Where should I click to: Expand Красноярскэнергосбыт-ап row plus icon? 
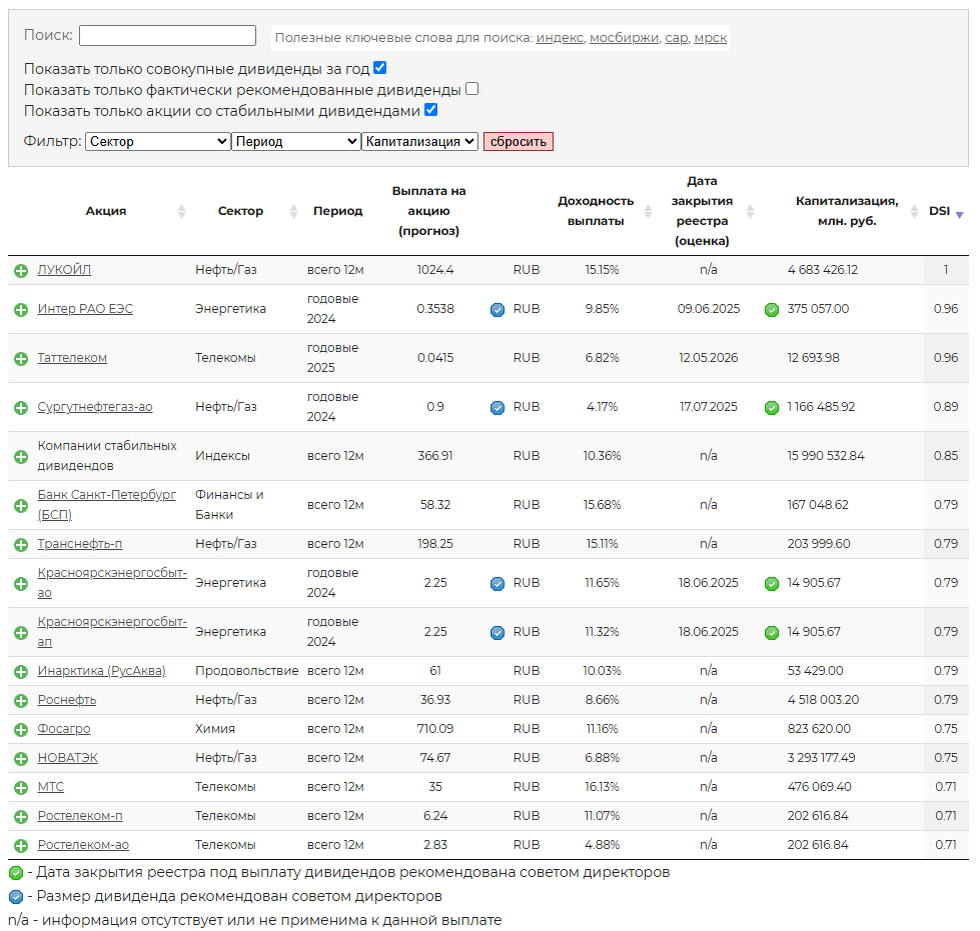point(21,633)
